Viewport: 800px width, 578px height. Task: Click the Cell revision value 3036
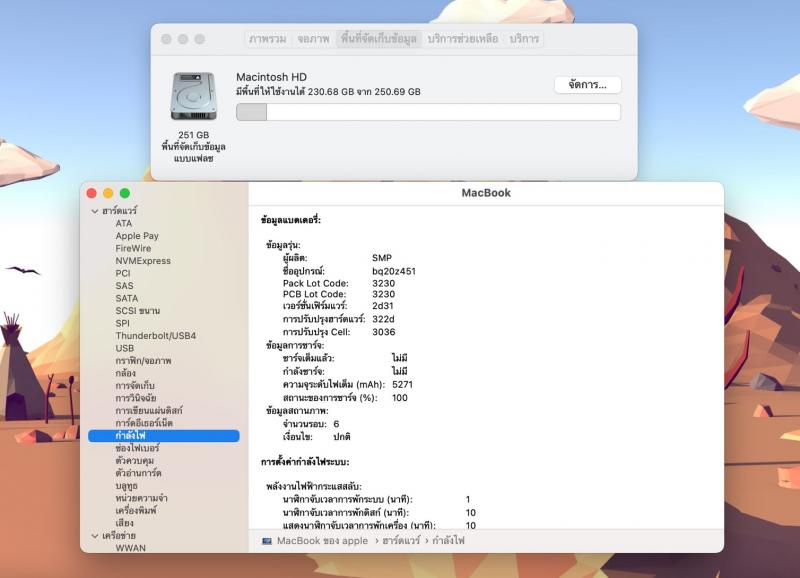point(384,332)
